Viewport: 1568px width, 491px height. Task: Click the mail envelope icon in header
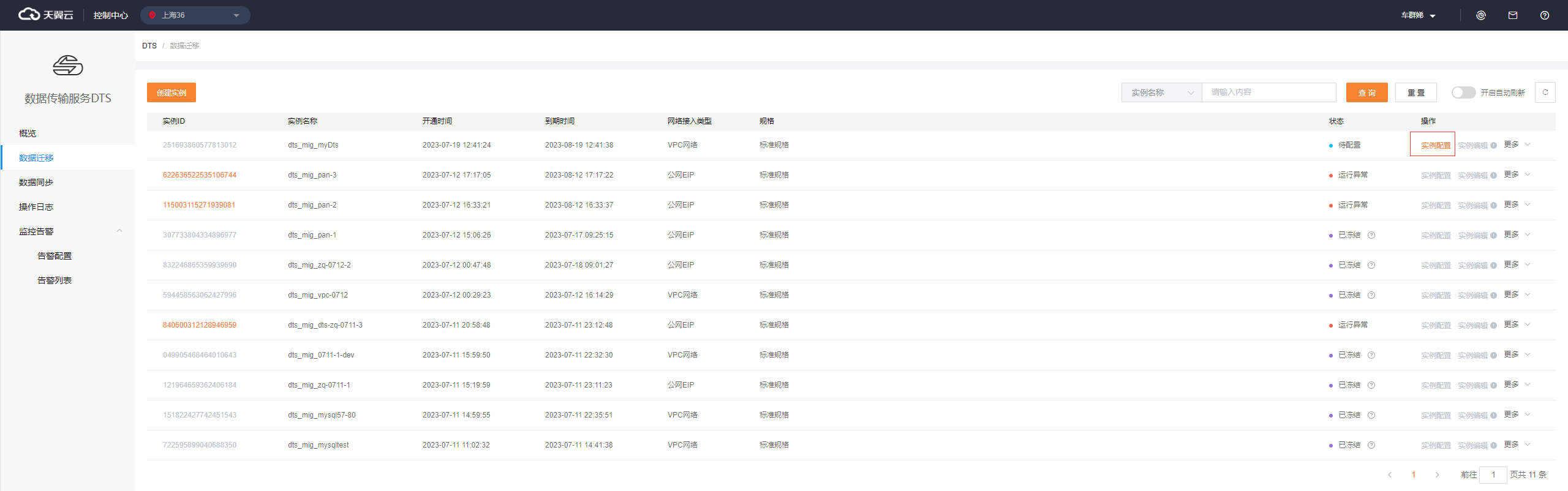[1512, 15]
